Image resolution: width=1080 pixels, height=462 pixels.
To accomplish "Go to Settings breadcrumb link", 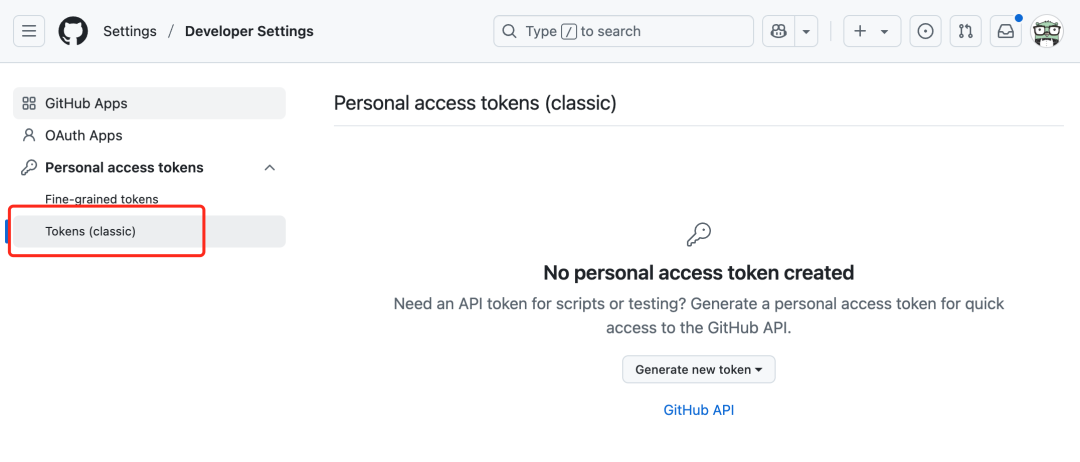I will [x=129, y=31].
